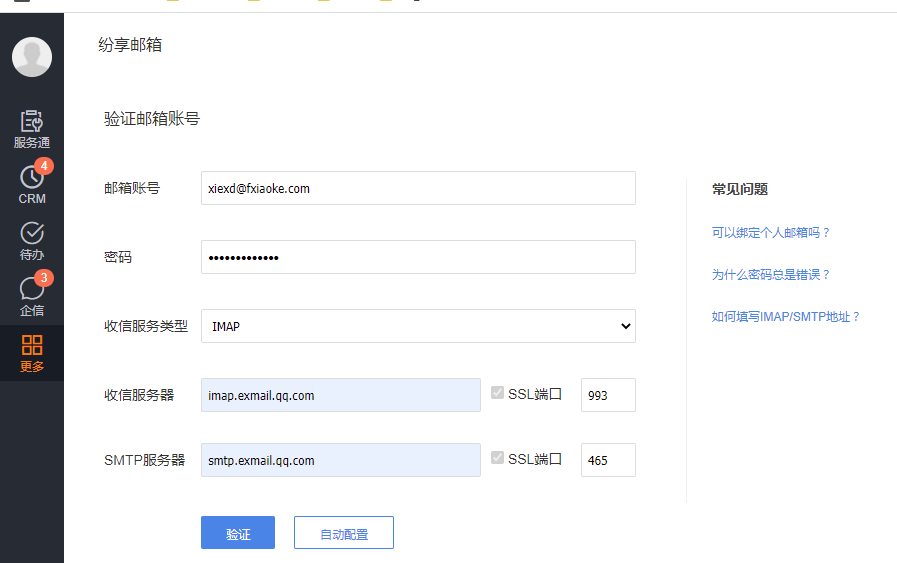Click the 验证 button
Image resolution: width=897 pixels, height=563 pixels.
238,533
